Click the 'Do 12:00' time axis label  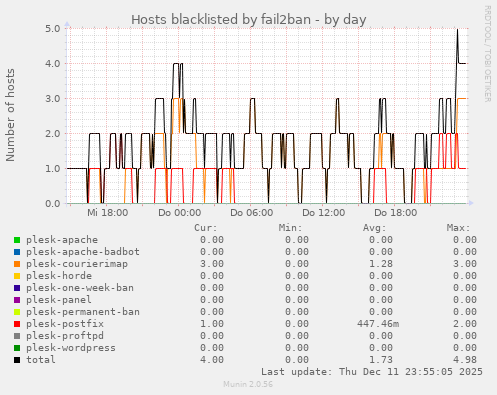point(324,213)
